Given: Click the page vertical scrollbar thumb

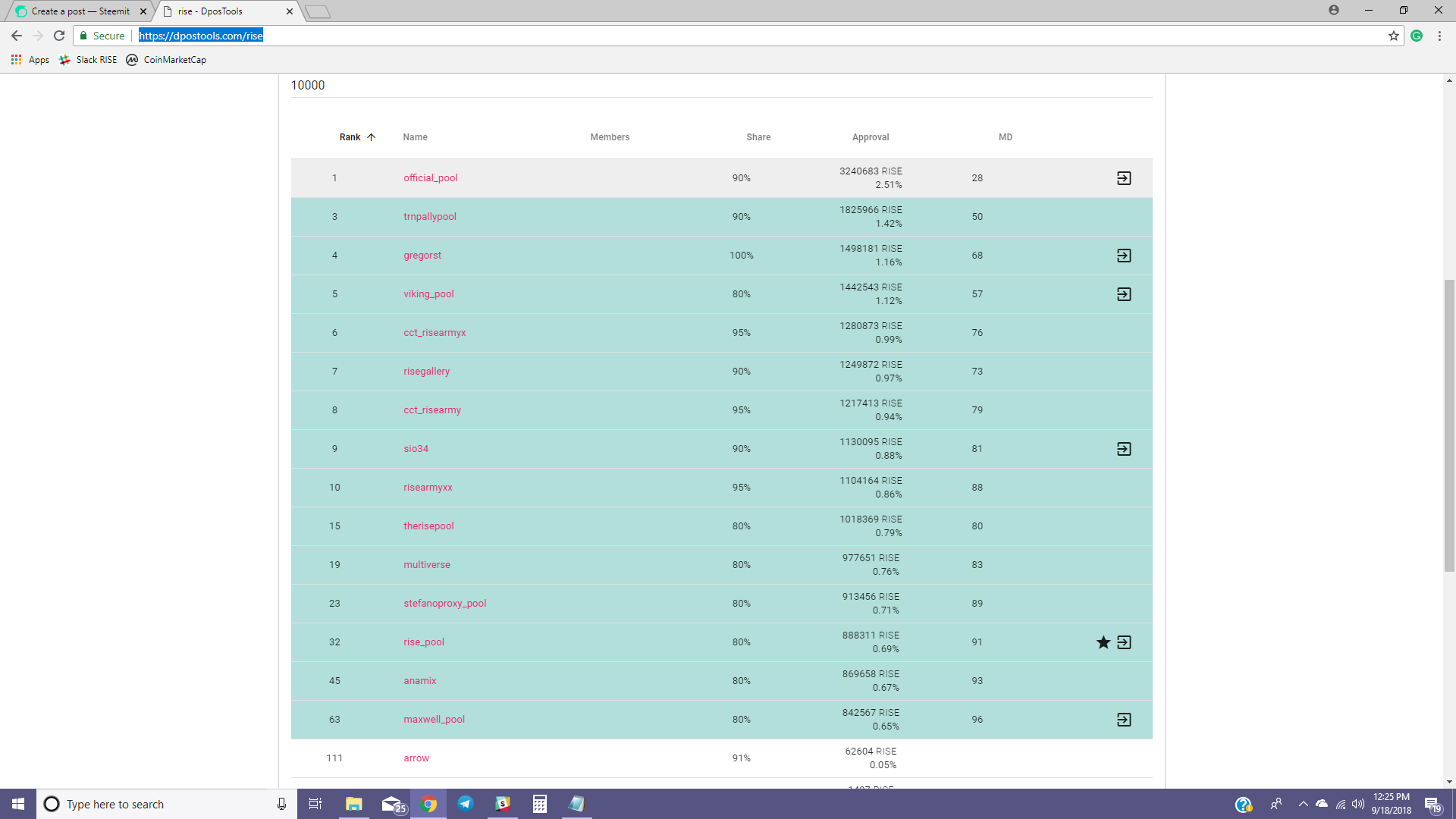Looking at the screenshot, I should pos(1449,425).
